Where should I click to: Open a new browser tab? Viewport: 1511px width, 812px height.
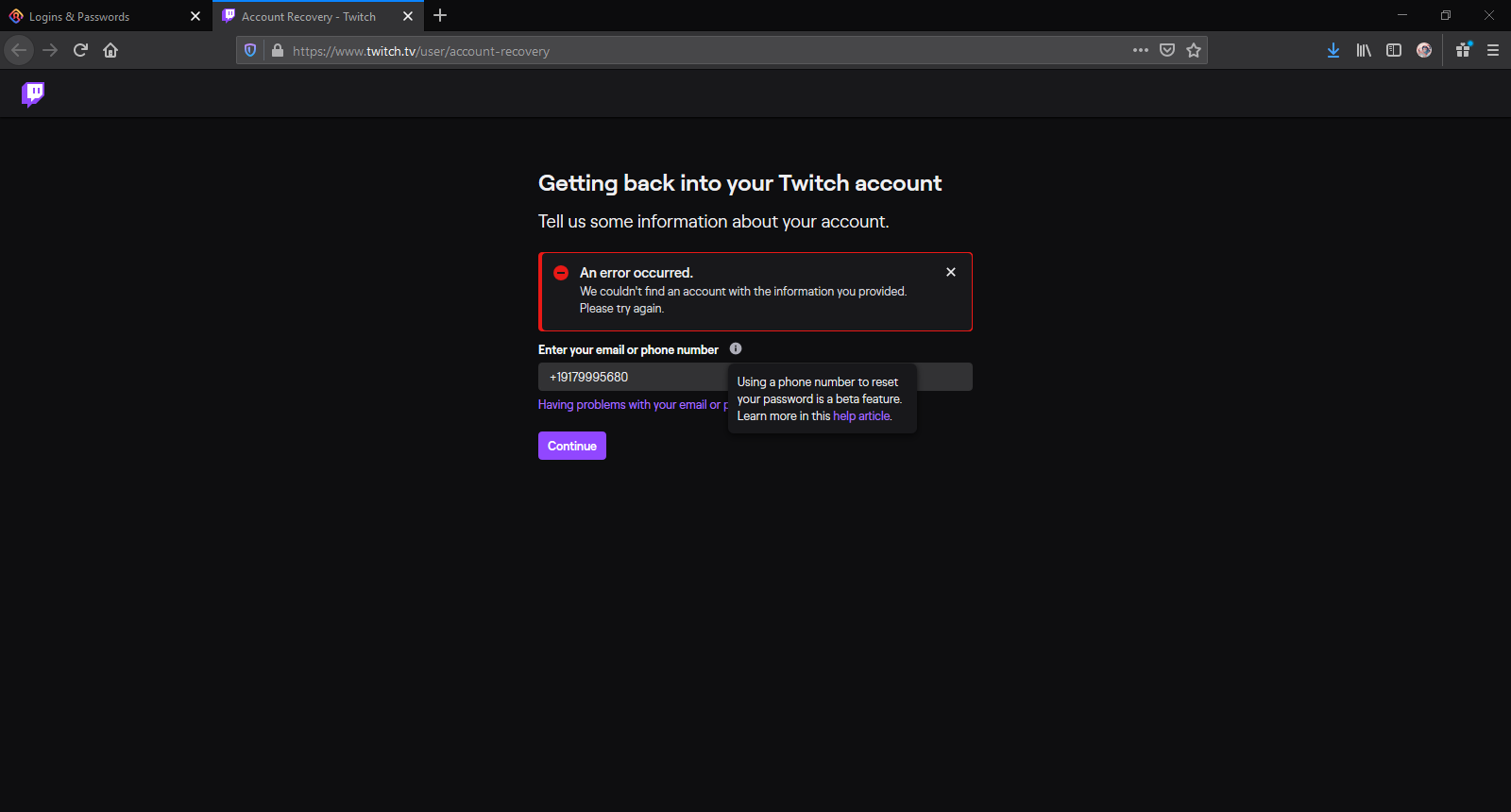[440, 16]
